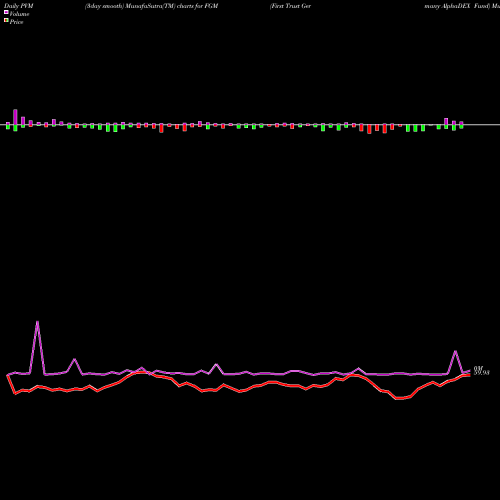
Task: Click the Volume legend color swatch
Action: [x=6, y=13]
